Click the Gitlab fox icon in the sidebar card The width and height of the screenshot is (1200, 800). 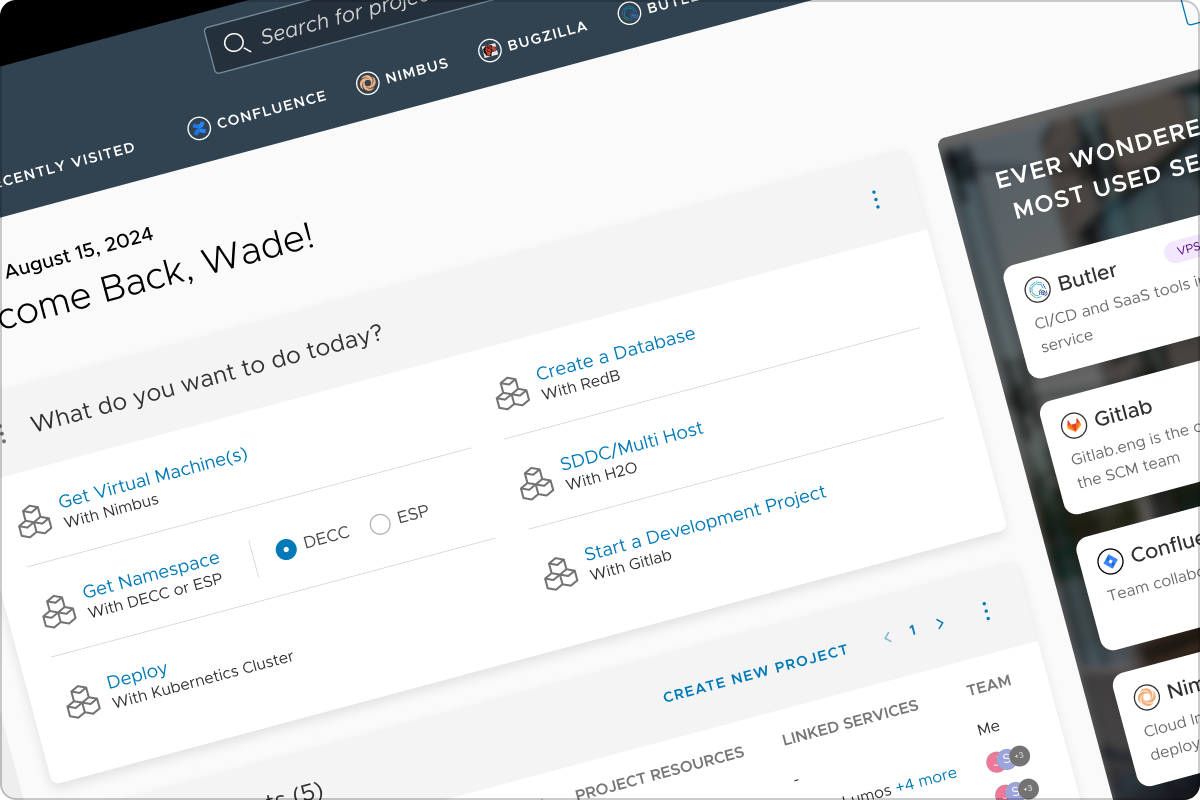(x=1074, y=425)
